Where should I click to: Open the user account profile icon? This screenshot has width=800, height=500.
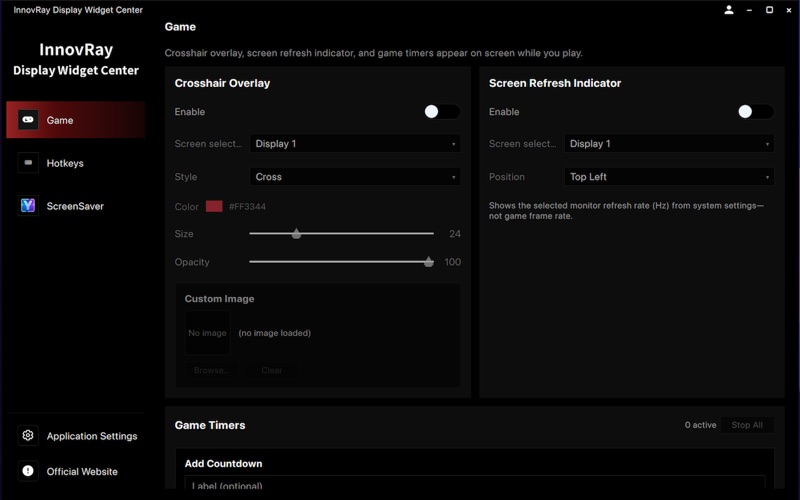[729, 10]
